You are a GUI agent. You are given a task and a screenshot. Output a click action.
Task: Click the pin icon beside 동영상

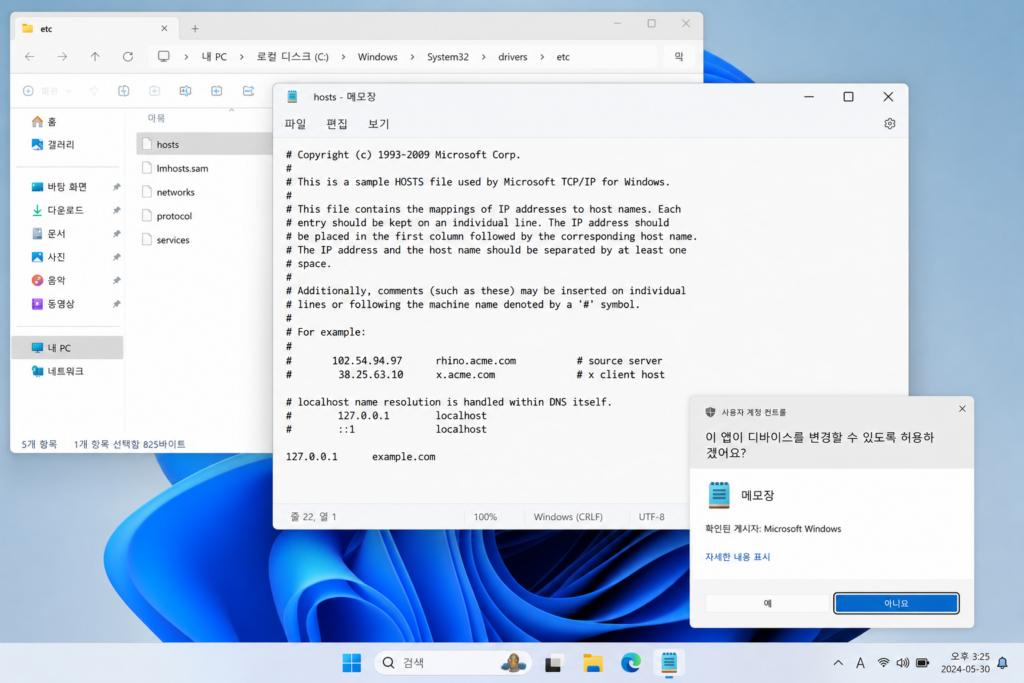click(x=116, y=304)
